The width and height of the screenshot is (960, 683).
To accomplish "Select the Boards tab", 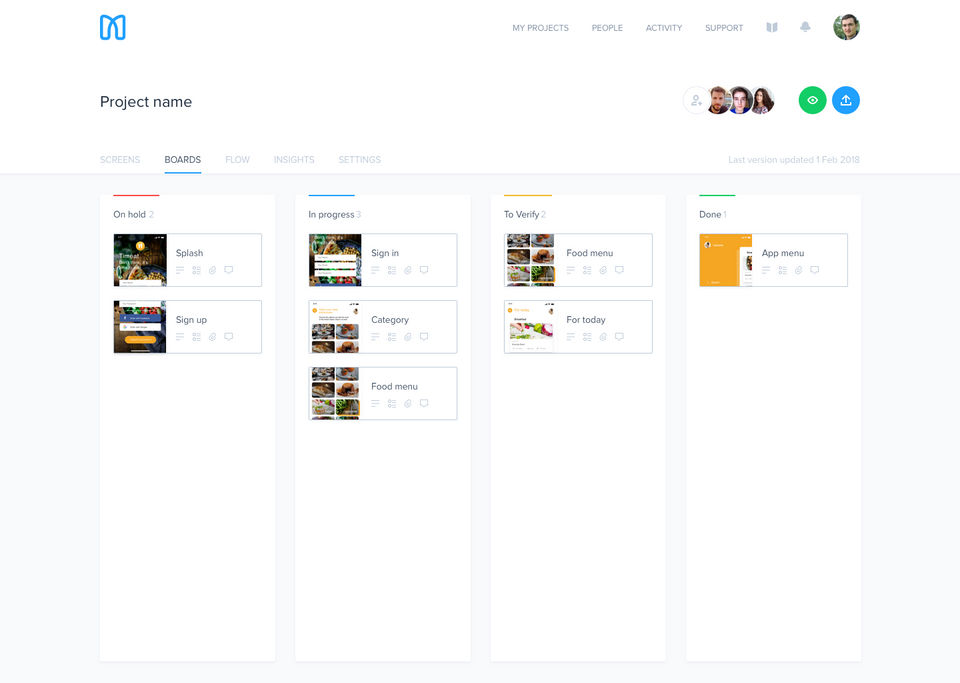I will [x=182, y=160].
